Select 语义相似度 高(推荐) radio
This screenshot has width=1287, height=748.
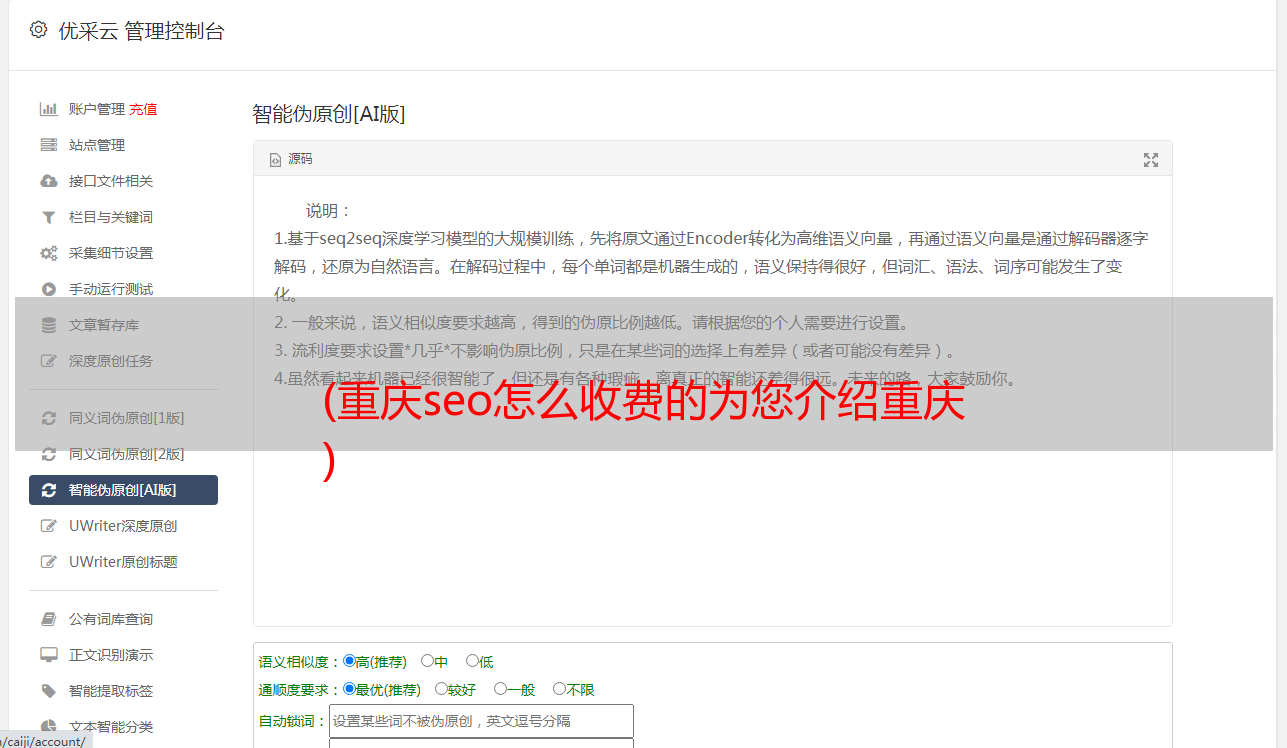tap(349, 661)
